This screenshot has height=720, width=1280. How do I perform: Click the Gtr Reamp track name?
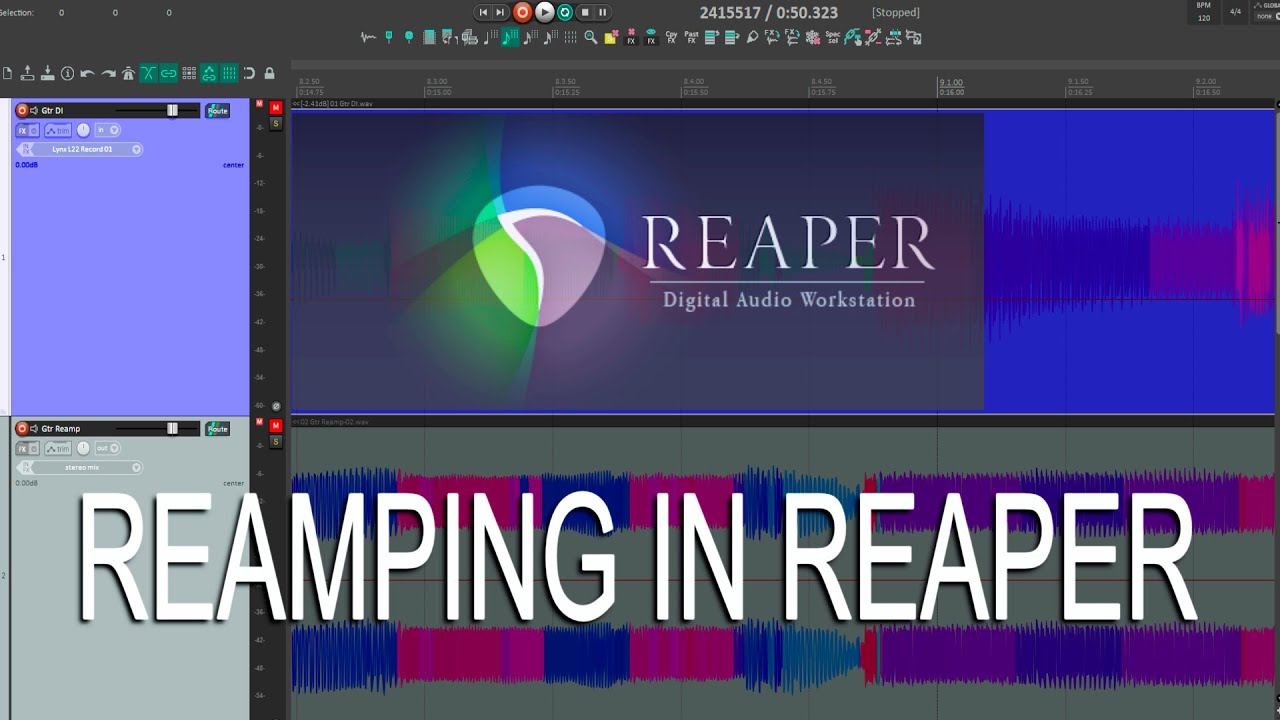(x=61, y=428)
